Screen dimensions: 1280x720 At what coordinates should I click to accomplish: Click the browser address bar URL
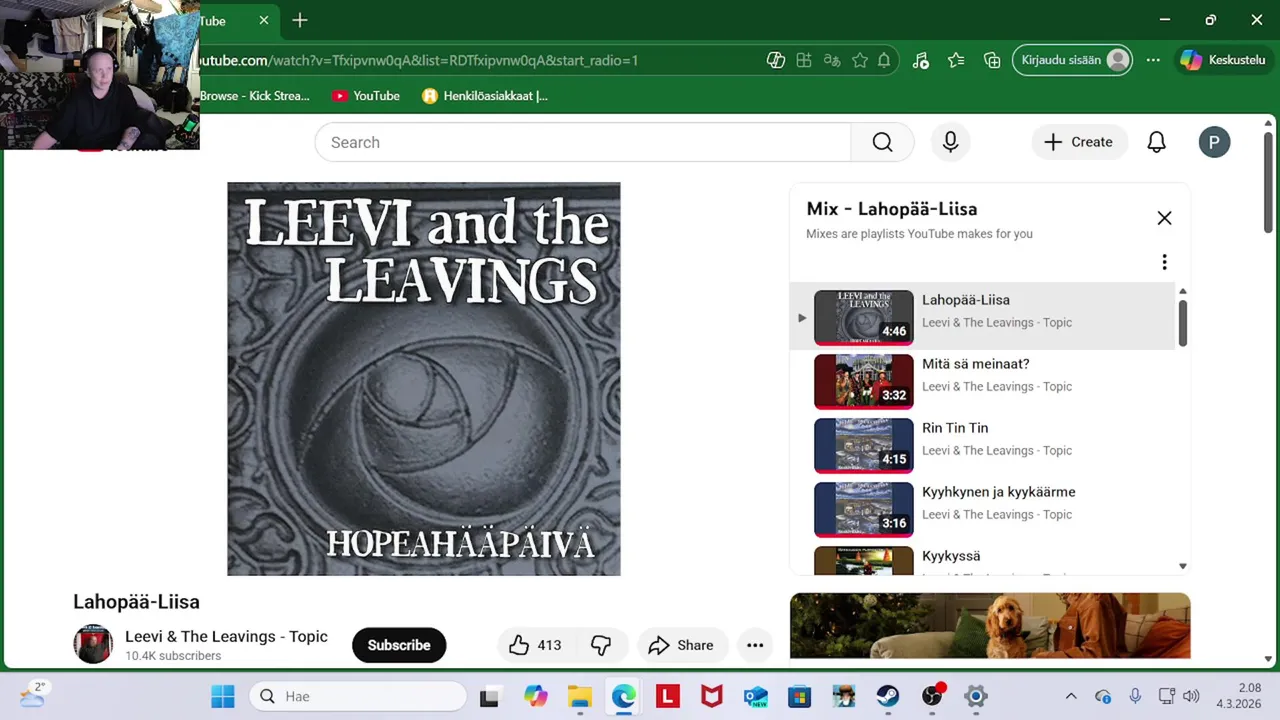tap(418, 60)
